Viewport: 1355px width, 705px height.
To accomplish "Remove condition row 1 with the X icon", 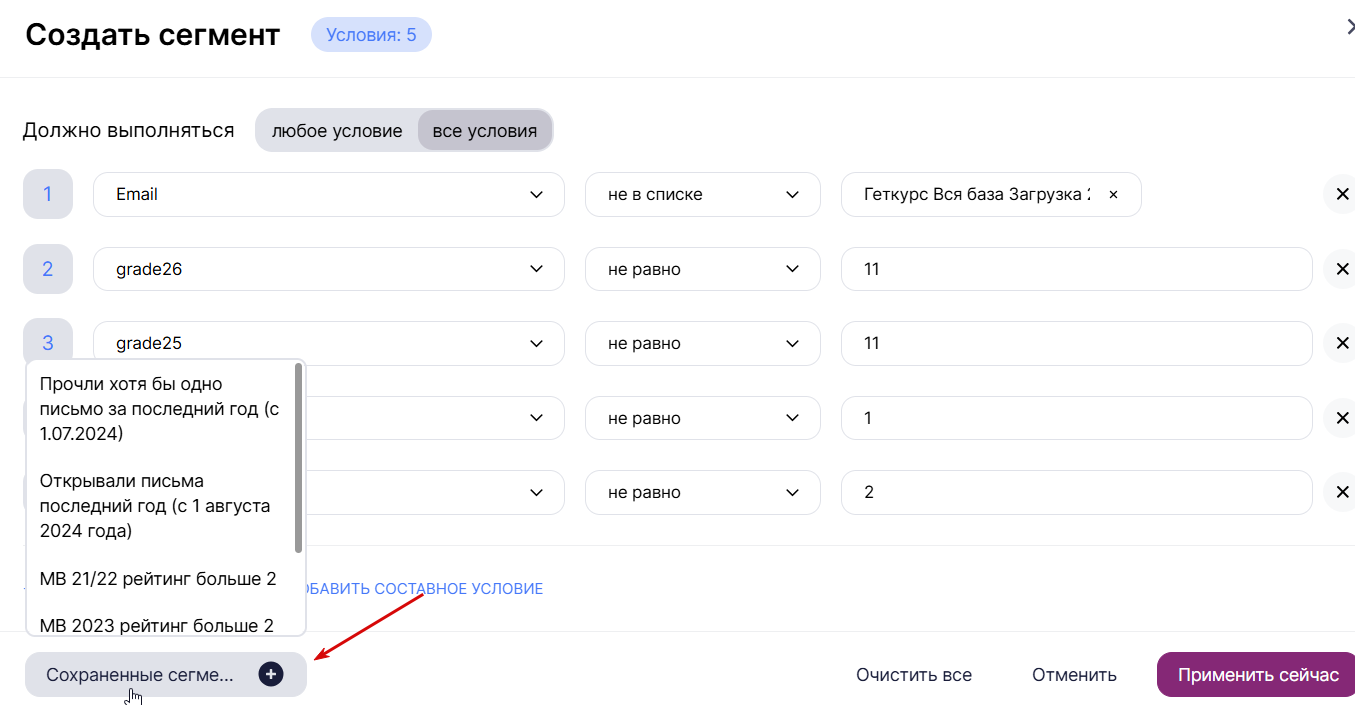I will click(1340, 194).
